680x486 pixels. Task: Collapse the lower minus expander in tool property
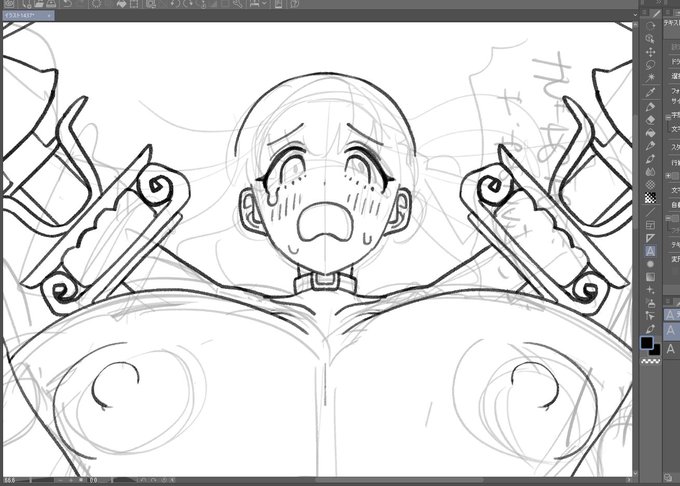tap(668, 218)
